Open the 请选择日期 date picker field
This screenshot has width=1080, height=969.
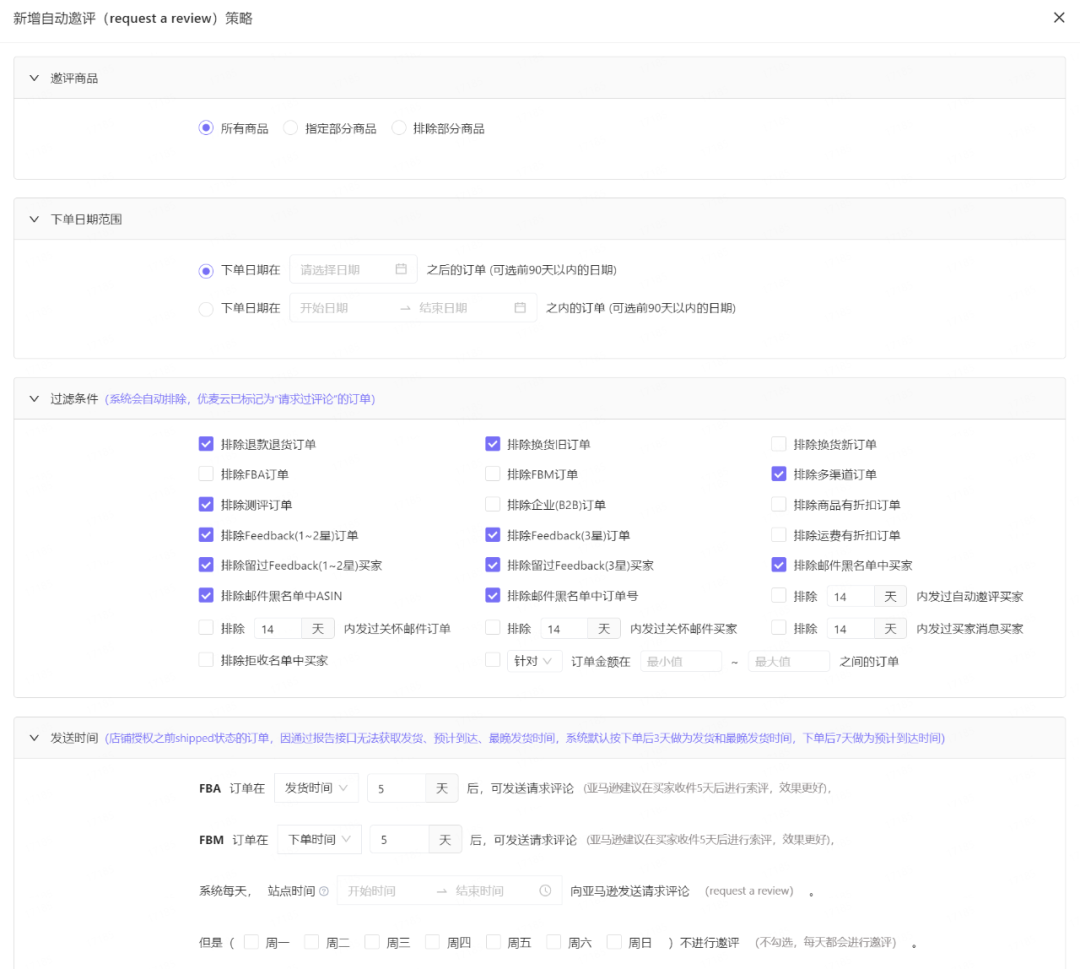[353, 269]
